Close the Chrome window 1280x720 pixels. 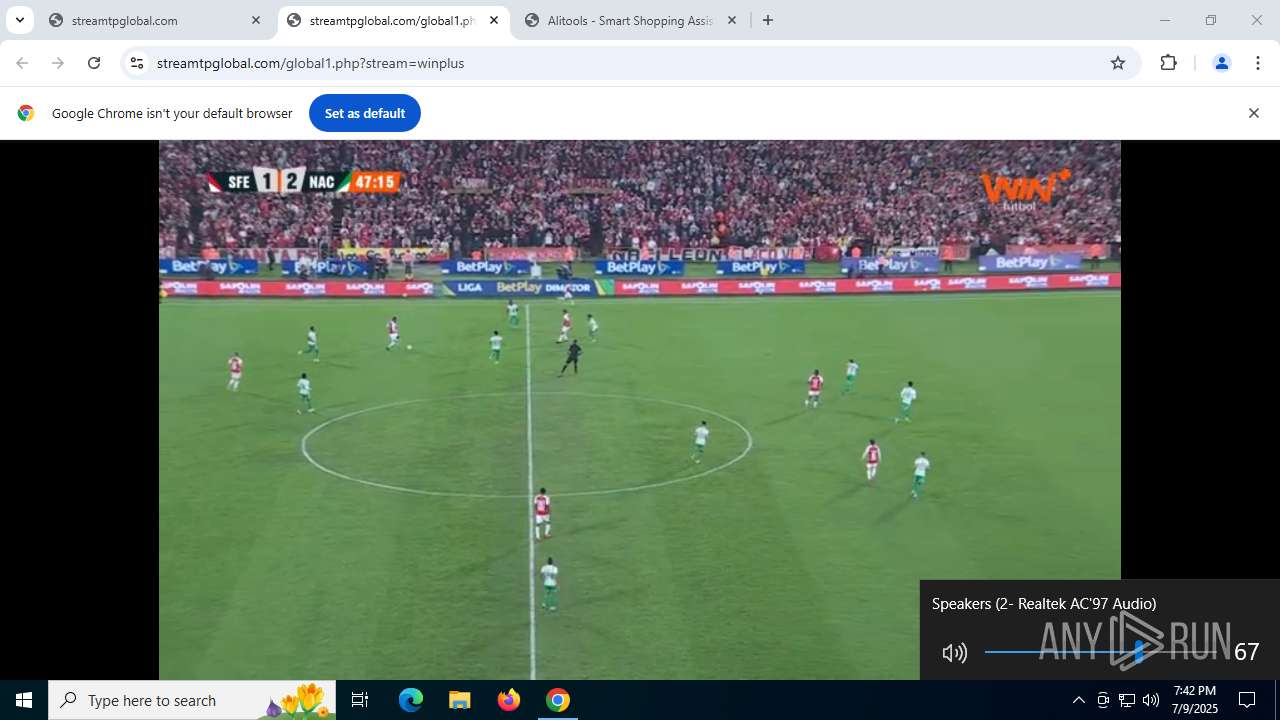point(1257,20)
